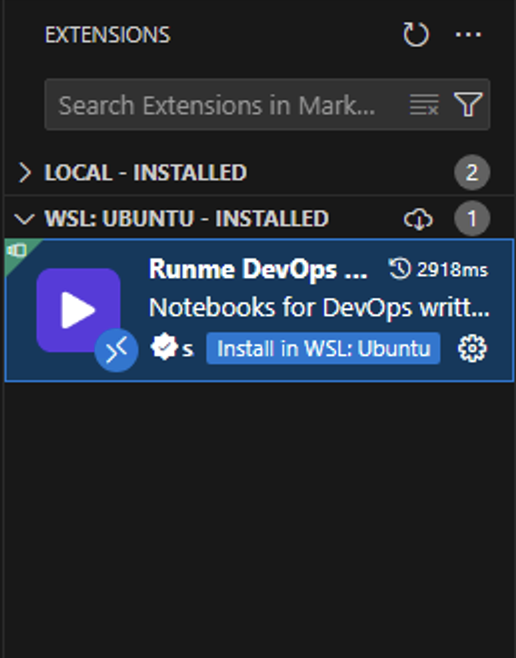516x658 pixels.
Task: Click the WSL installed count badge 1
Action: coord(472,219)
